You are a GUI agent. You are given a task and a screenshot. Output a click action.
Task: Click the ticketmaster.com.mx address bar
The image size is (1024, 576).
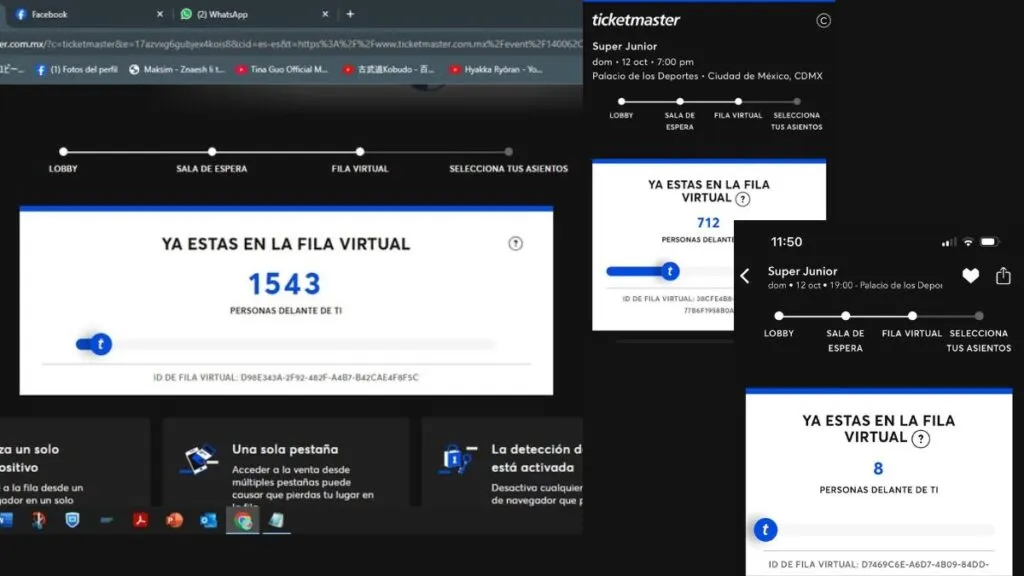[x=291, y=44]
